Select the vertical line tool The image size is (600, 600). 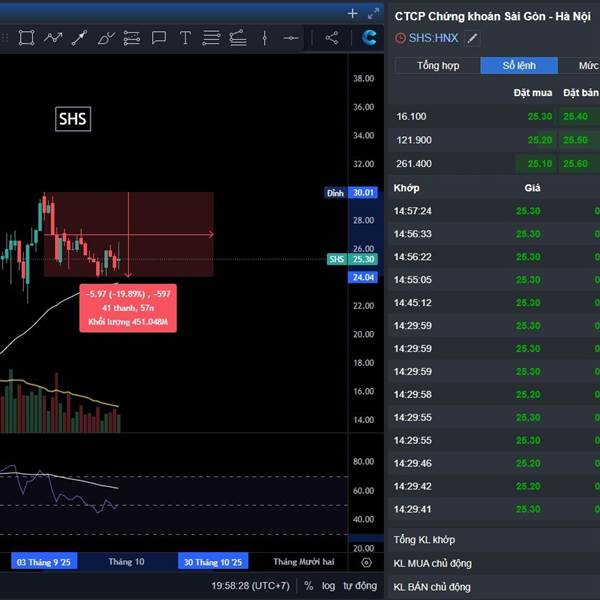click(264, 38)
